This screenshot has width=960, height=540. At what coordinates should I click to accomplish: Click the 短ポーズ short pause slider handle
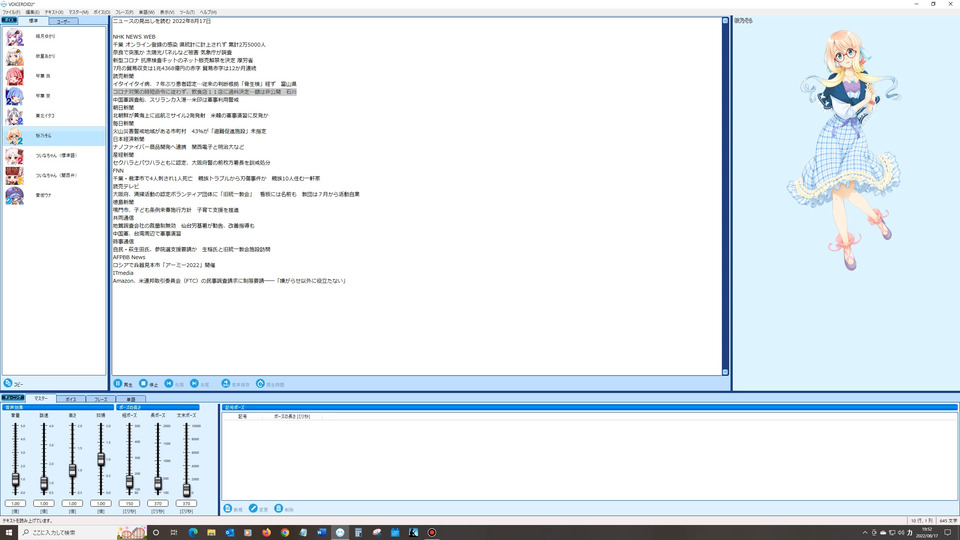pyautogui.click(x=129, y=482)
